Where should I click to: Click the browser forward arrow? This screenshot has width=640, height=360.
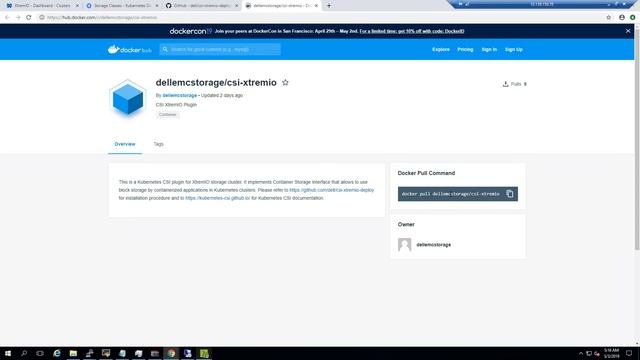(18, 18)
